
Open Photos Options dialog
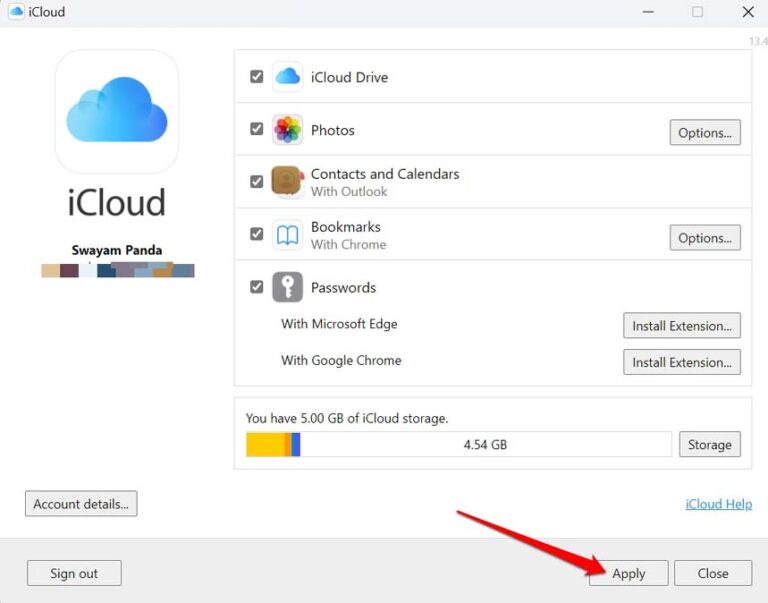(x=704, y=133)
